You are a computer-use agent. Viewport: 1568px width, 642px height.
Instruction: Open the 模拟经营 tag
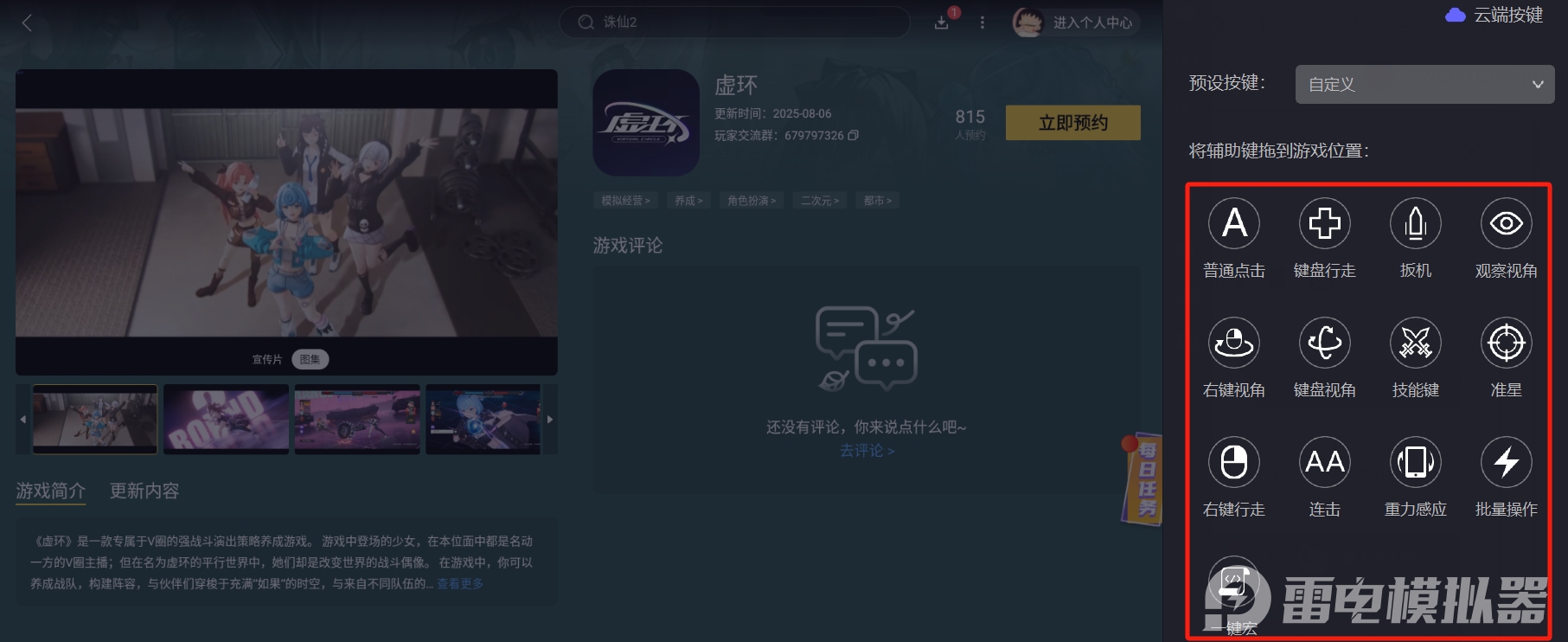click(625, 201)
